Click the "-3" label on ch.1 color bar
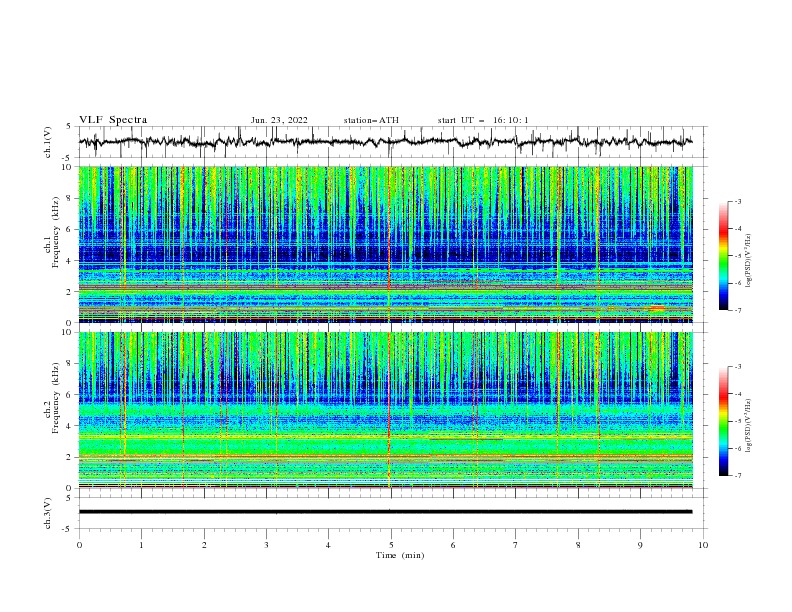The image size is (792, 612). [x=738, y=202]
